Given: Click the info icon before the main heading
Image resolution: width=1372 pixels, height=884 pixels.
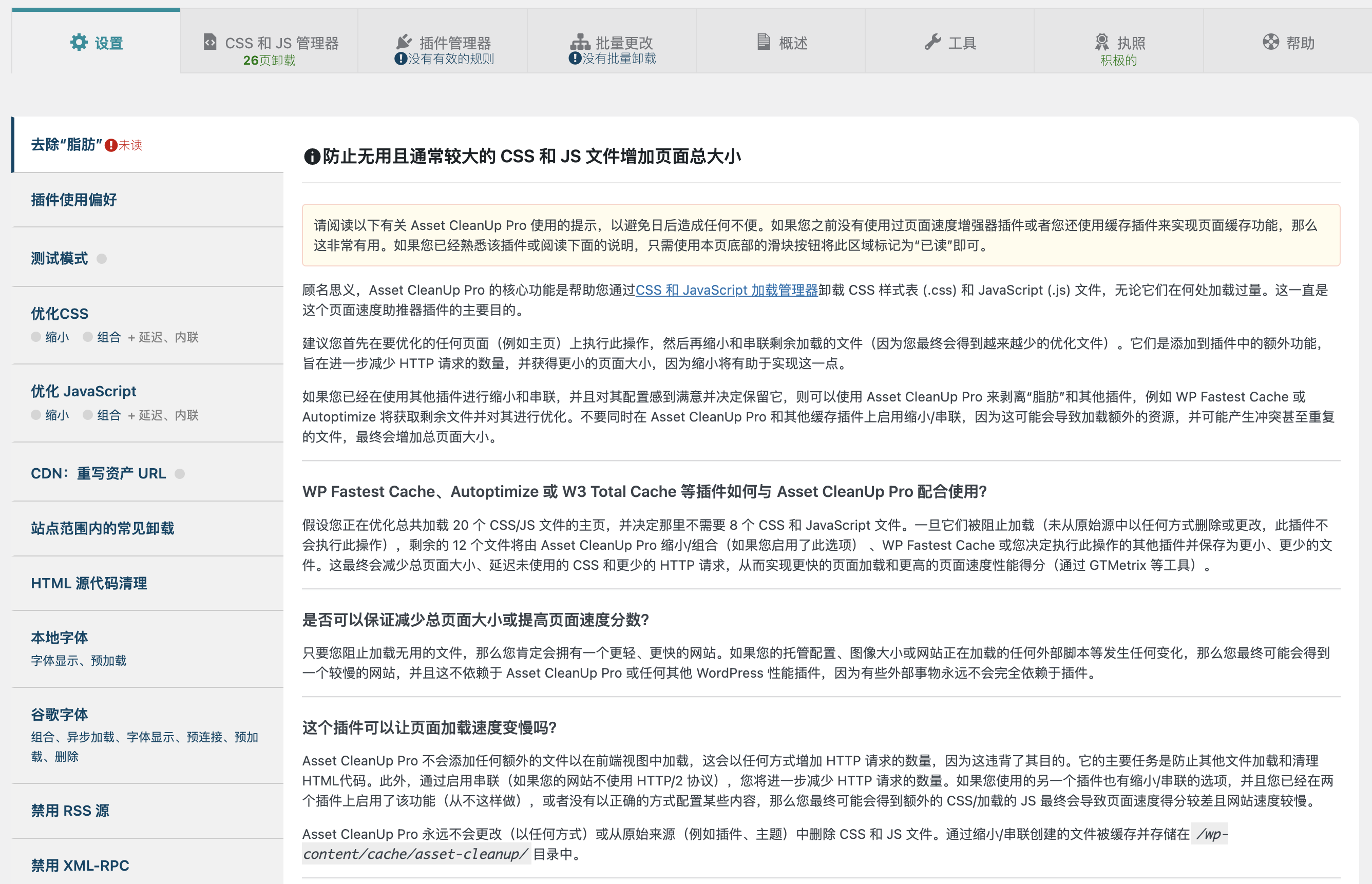Looking at the screenshot, I should pos(312,156).
